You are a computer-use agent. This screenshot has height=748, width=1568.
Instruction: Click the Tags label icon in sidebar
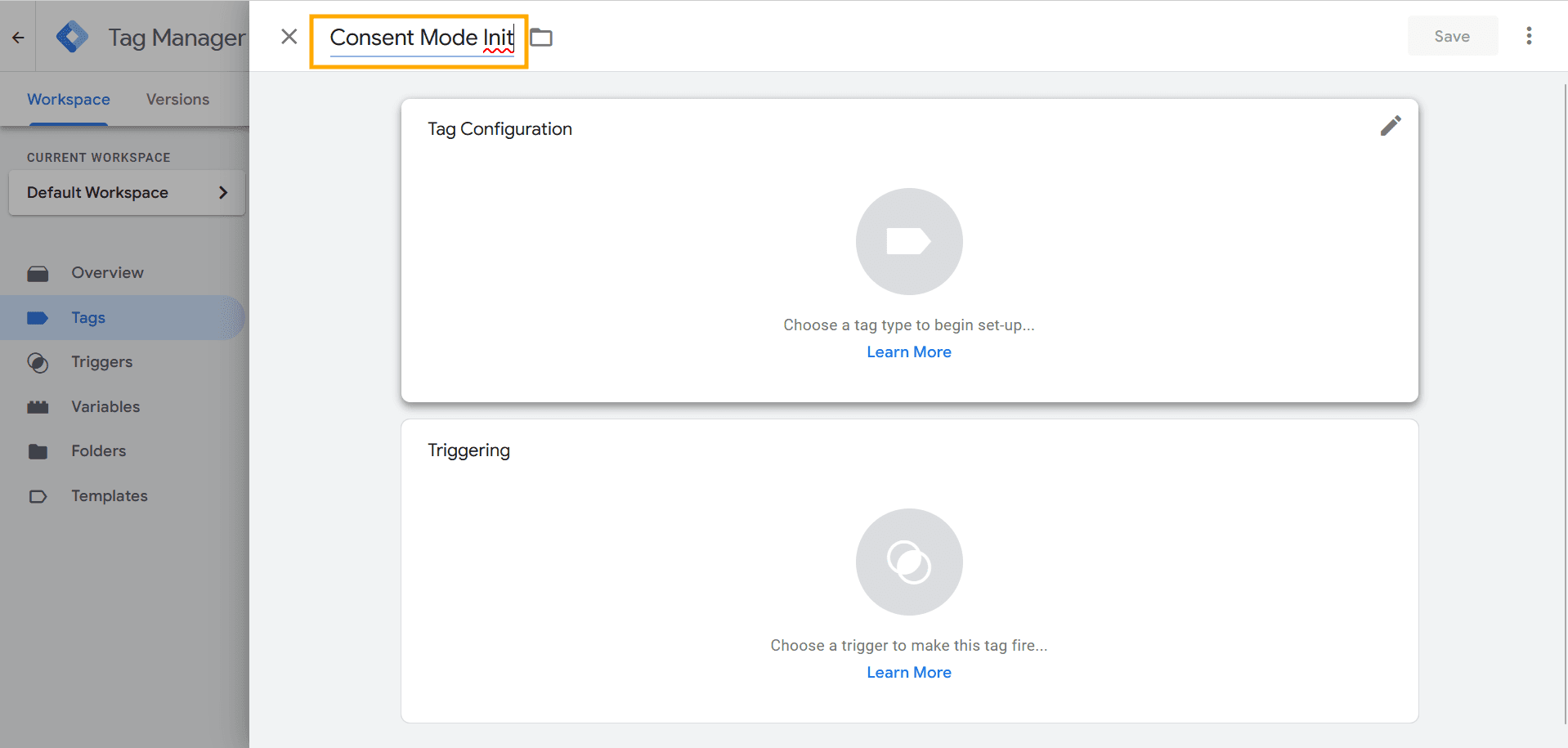coord(38,318)
